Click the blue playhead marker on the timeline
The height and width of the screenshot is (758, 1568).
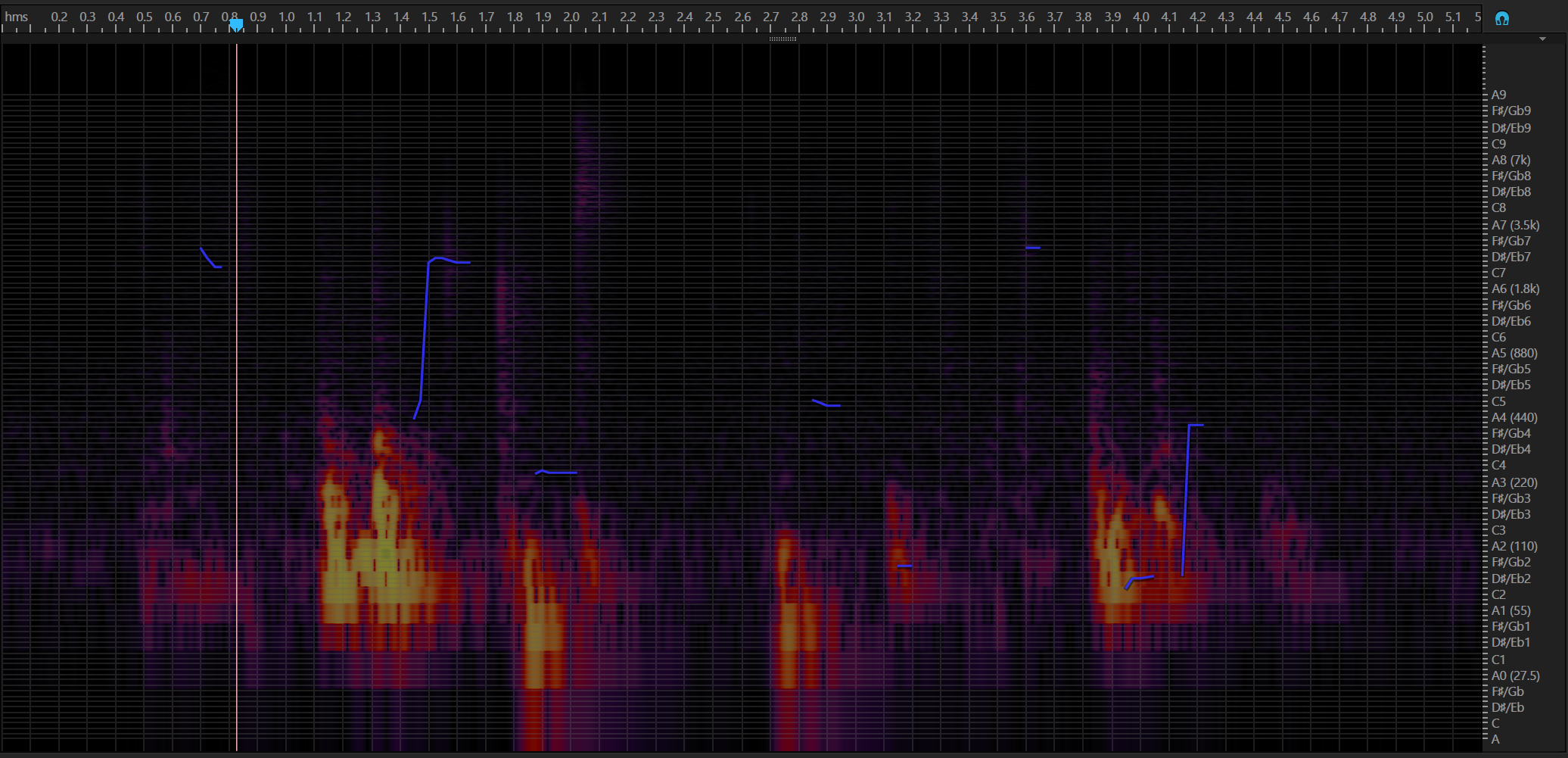[x=236, y=25]
